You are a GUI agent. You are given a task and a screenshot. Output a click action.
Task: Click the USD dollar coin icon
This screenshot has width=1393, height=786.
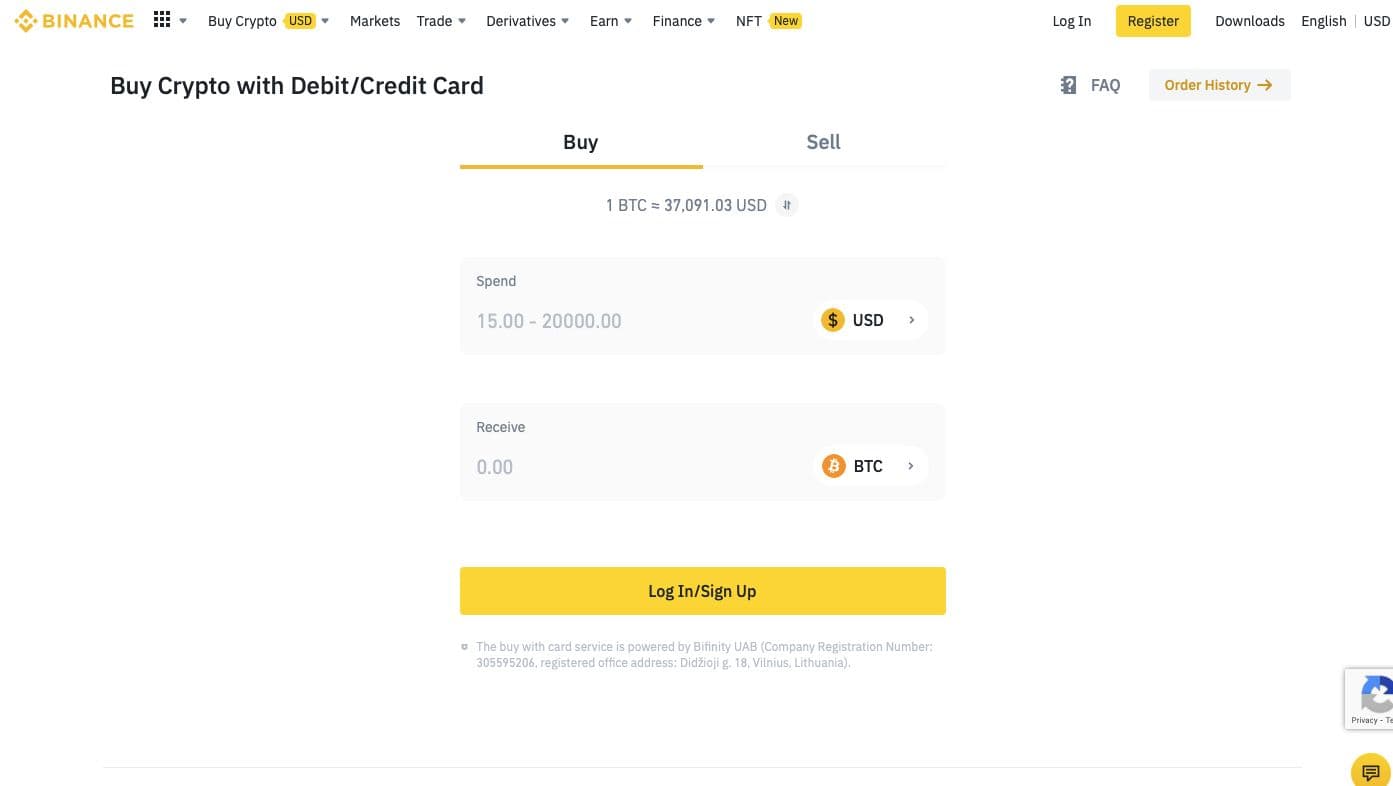[832, 320]
